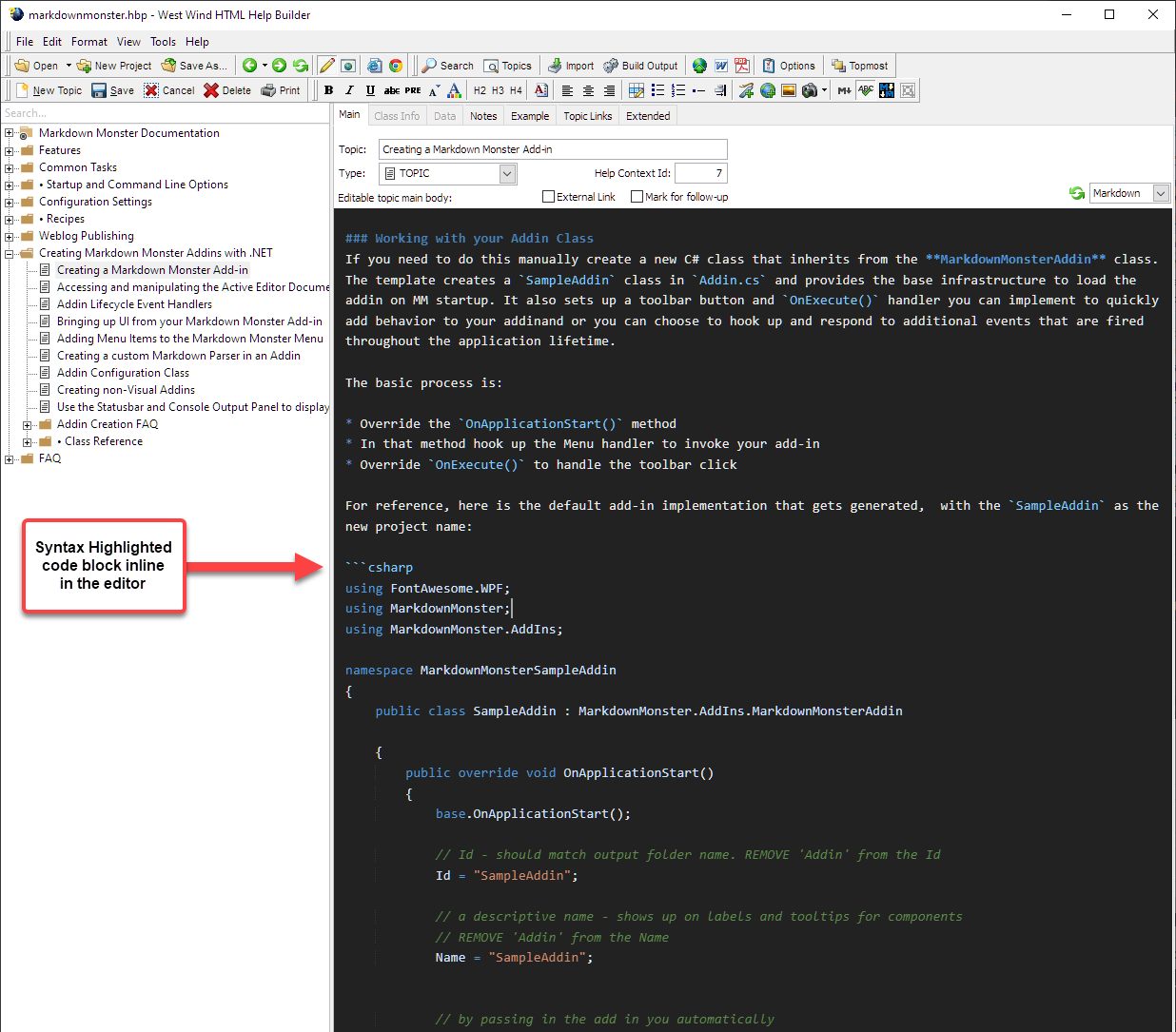Click the Save button
This screenshot has height=1032, width=1176.
point(113,90)
